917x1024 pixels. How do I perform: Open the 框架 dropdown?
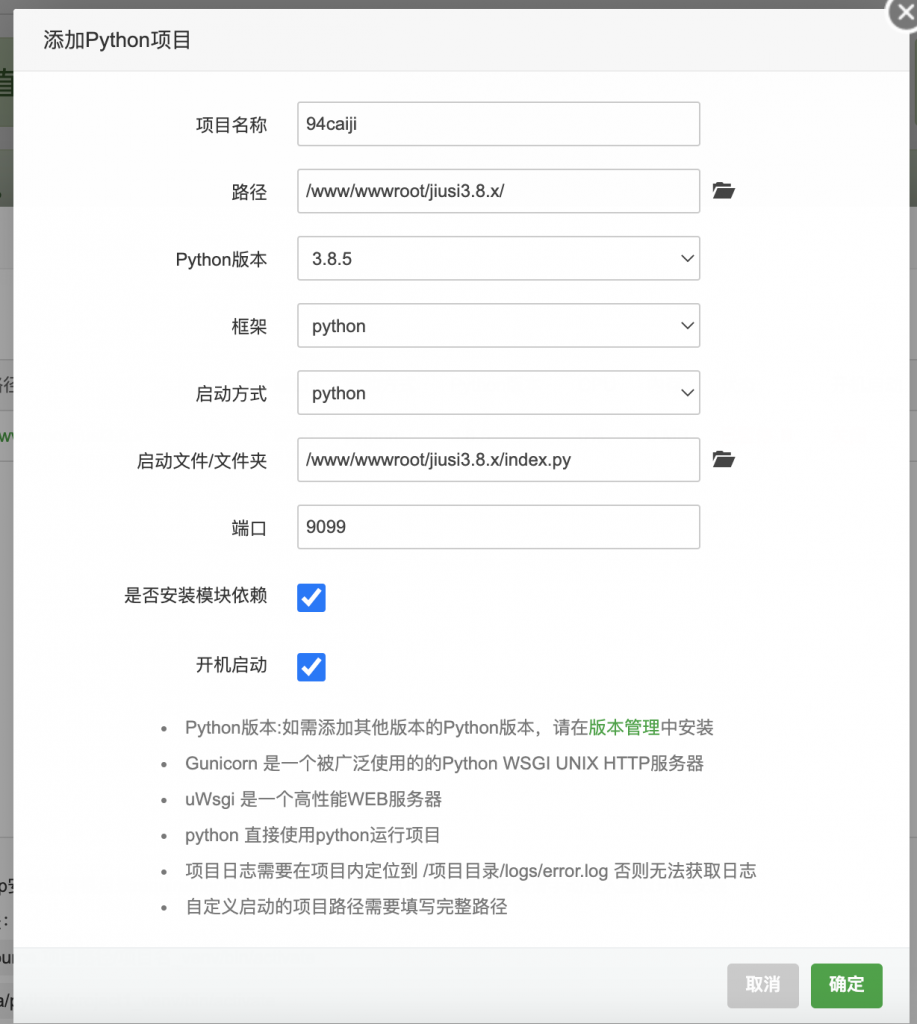click(498, 325)
